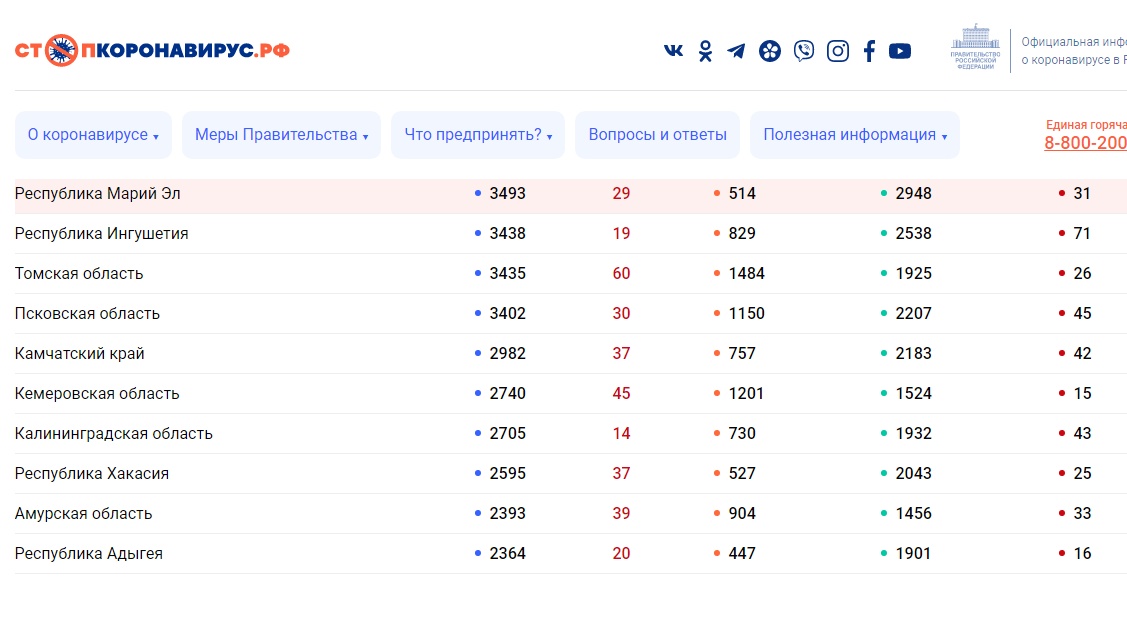This screenshot has width=1127, height=636.
Task: Open the VK social network icon
Action: click(x=674, y=51)
